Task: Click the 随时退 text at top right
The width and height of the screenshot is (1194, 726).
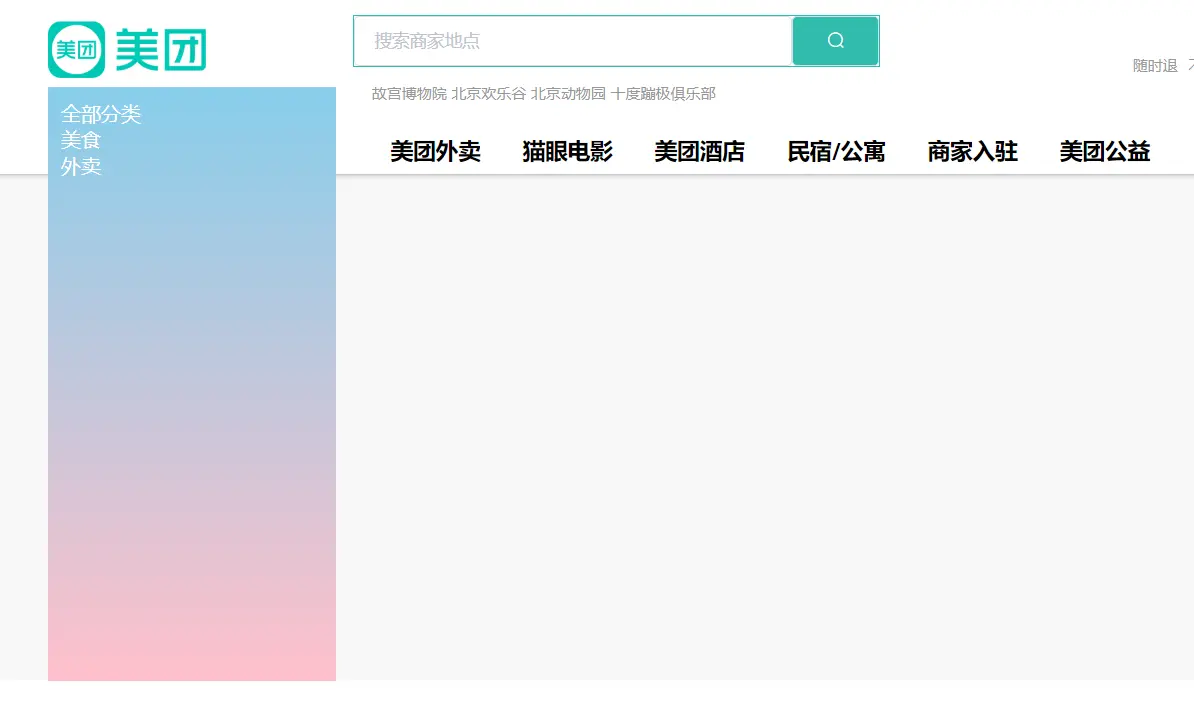Action: point(1155,66)
